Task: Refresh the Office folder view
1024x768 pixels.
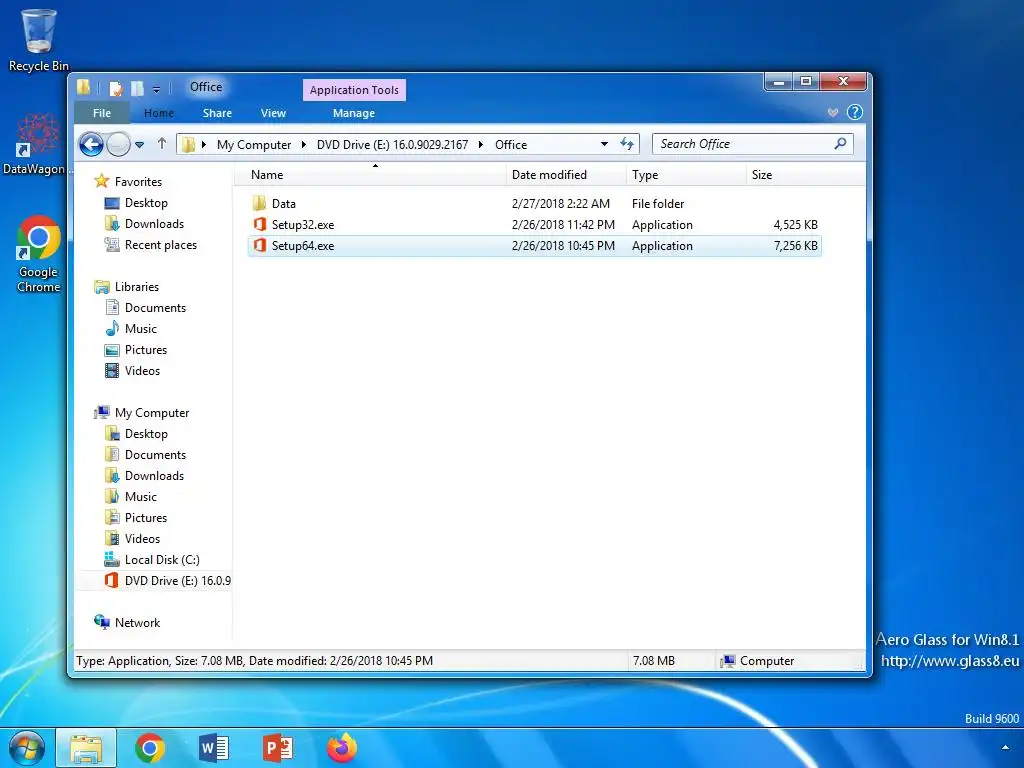Action: 627,144
